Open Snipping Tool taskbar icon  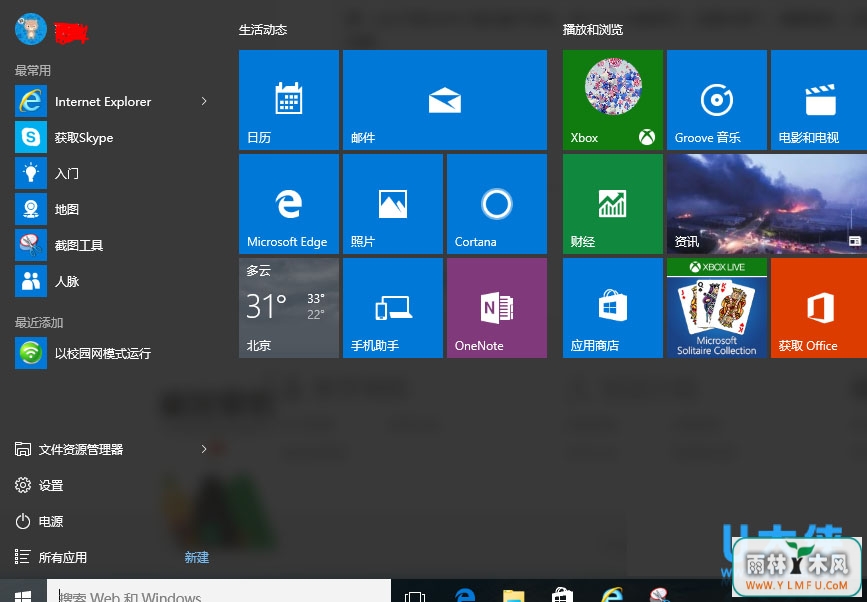tap(660, 594)
